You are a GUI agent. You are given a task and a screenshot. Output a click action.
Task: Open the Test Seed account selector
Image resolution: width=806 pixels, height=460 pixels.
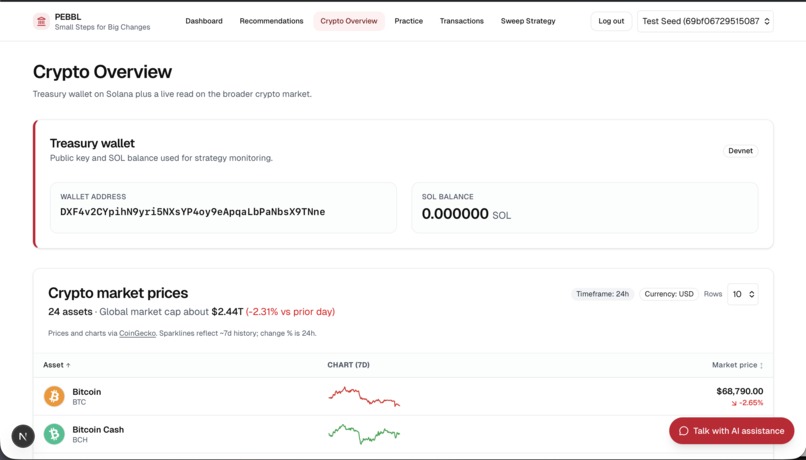click(705, 21)
